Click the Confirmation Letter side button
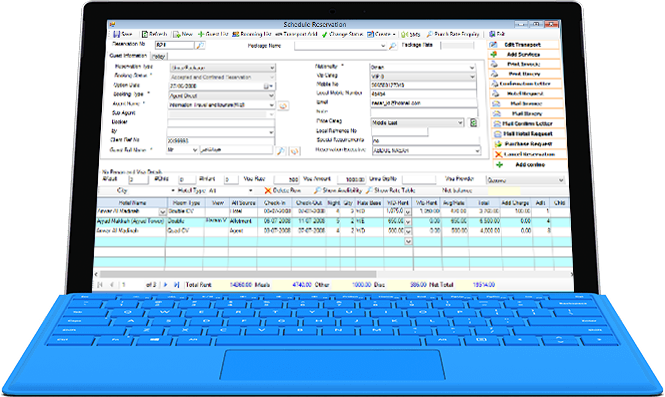Viewport: 665px width, 397px height. 525,84
